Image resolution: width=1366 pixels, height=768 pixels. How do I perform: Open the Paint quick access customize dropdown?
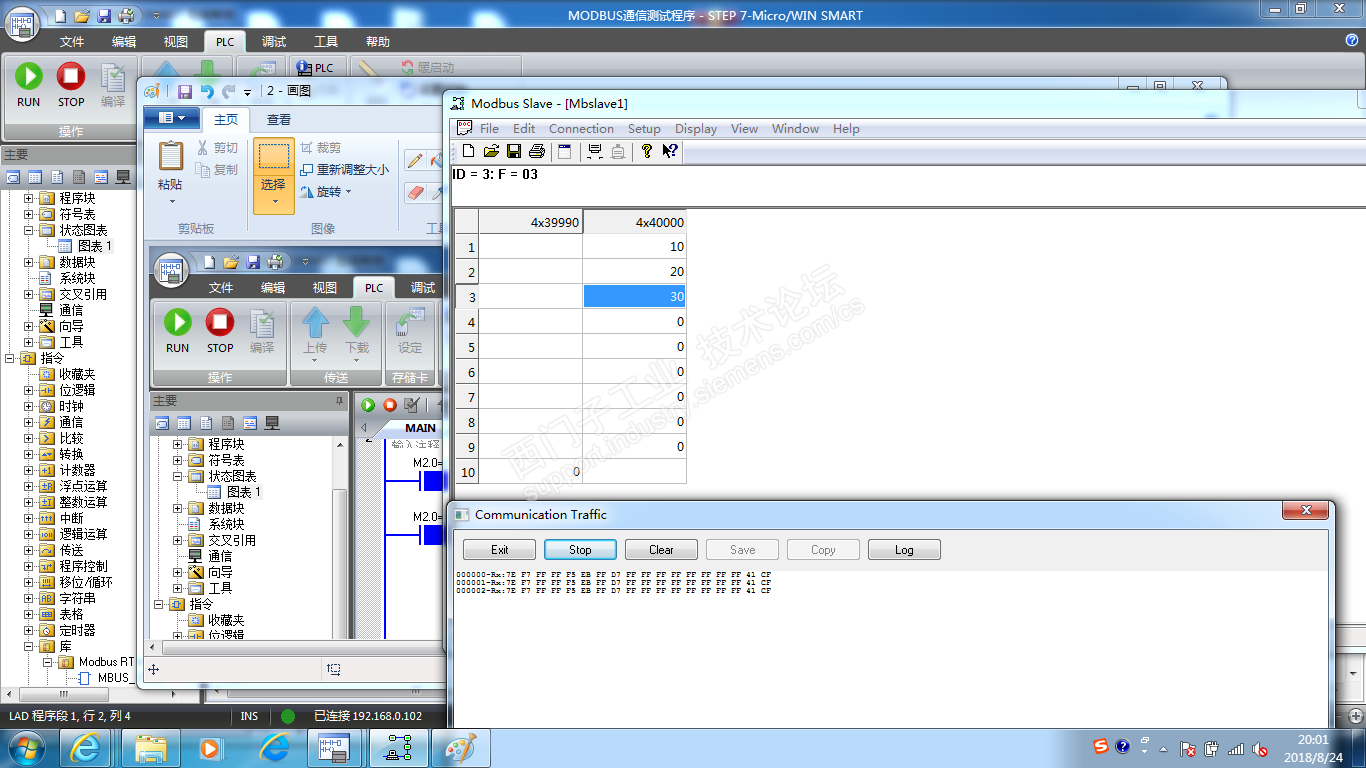click(x=248, y=92)
